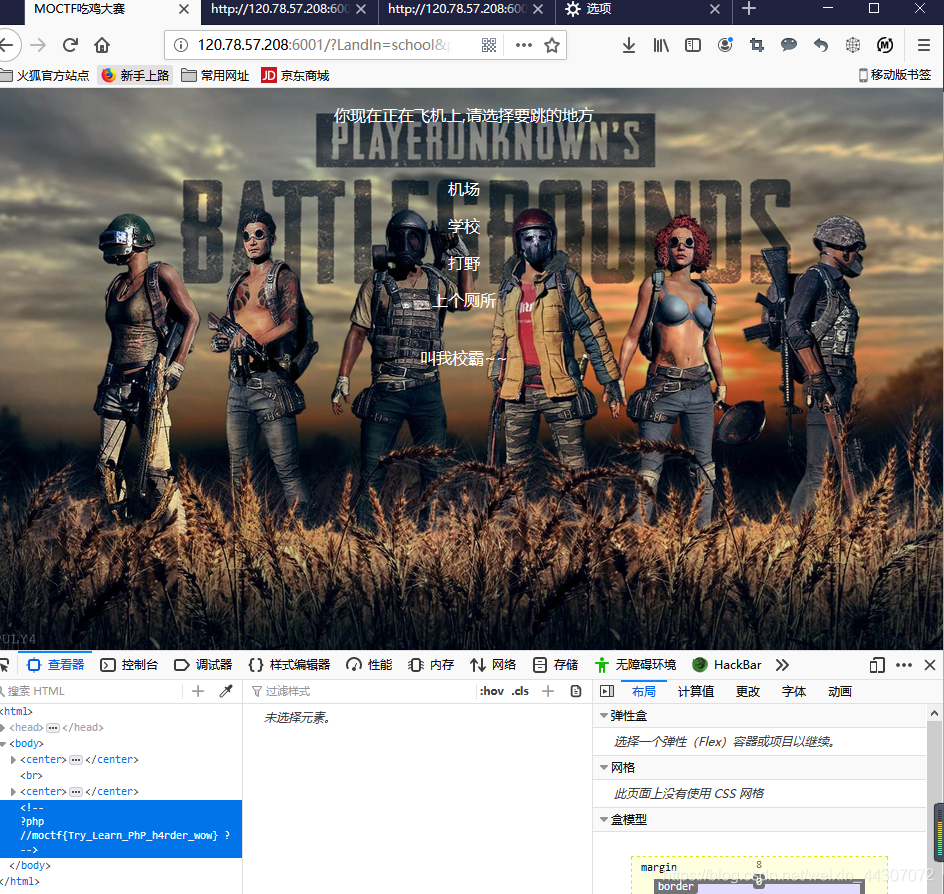Viewport: 944px width, 894px height.
Task: Open the 内存 memory tab
Action: pyautogui.click(x=431, y=665)
